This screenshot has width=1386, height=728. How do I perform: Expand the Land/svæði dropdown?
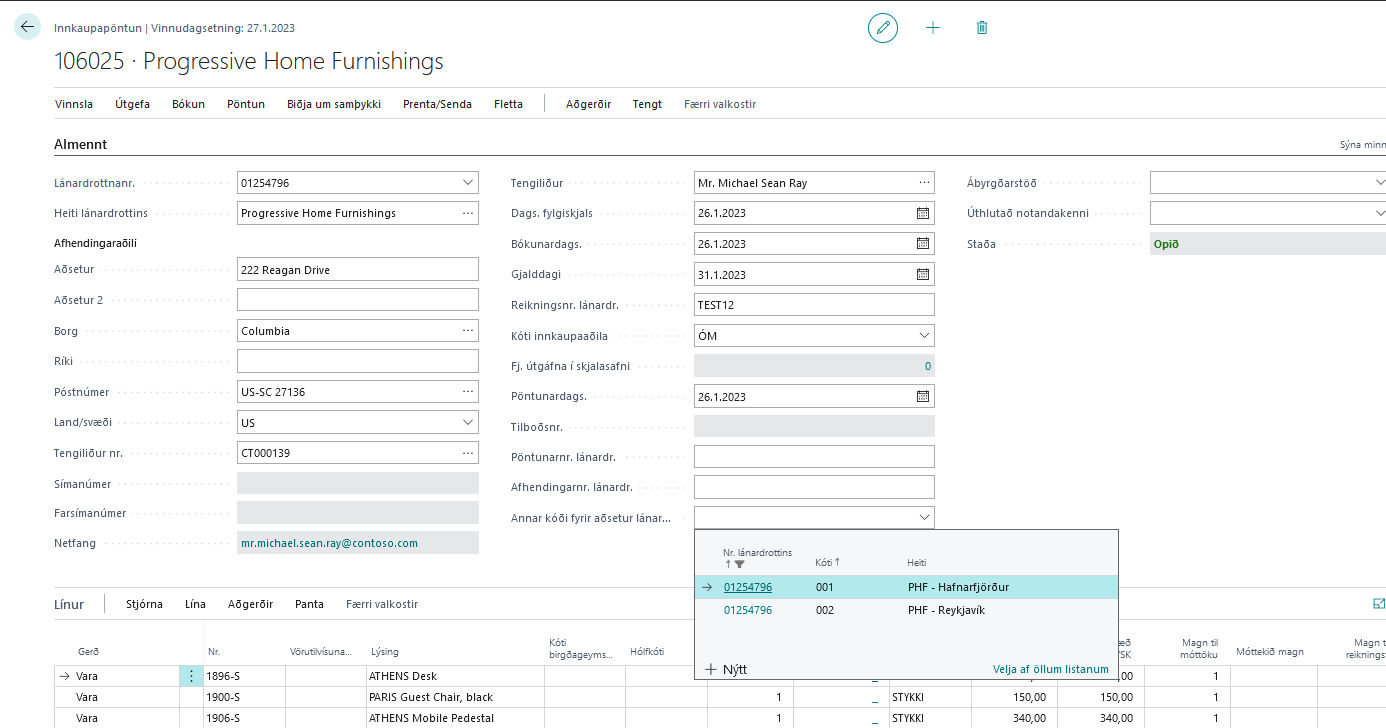[468, 423]
